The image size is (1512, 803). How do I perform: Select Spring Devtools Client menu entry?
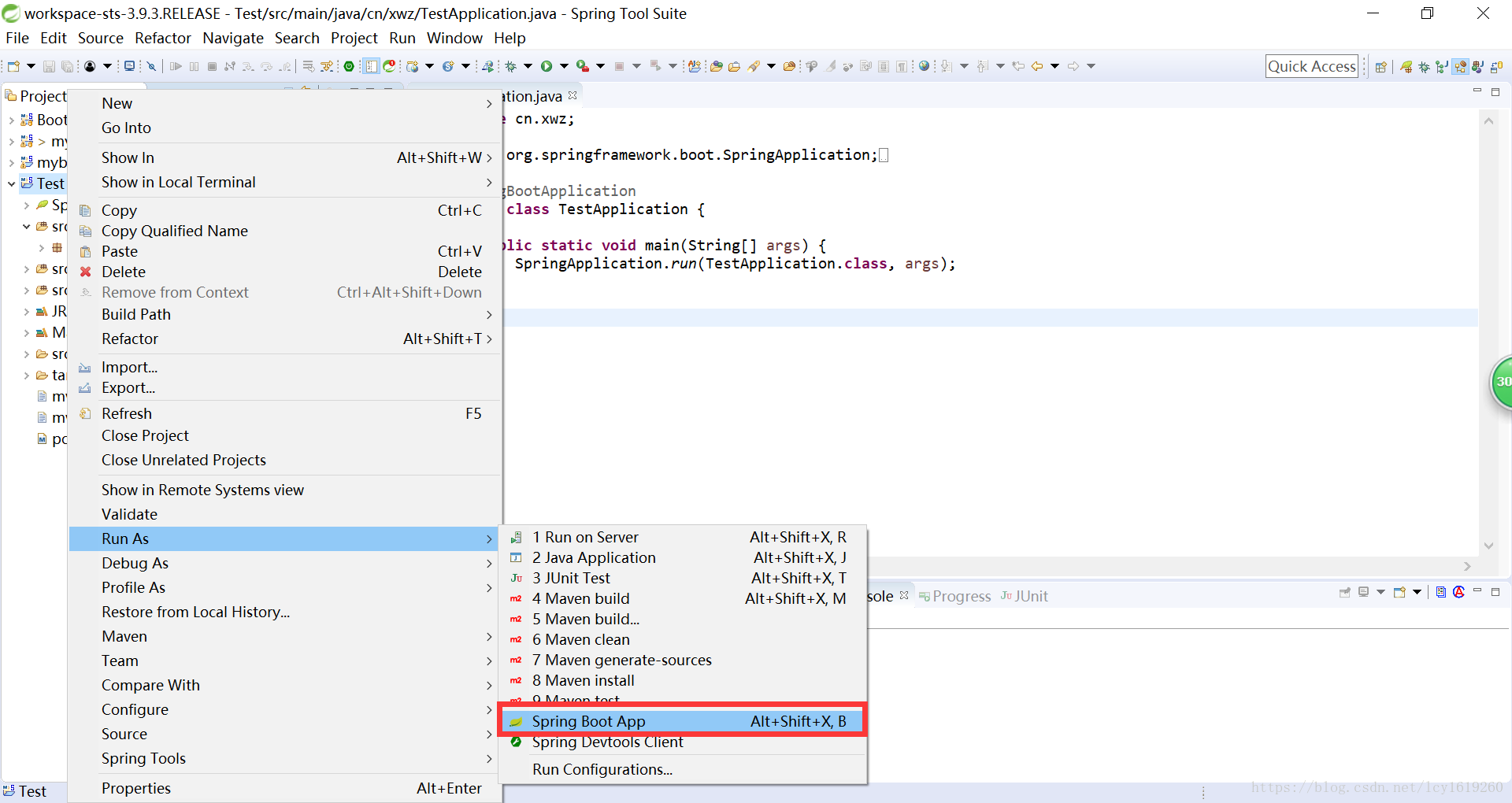682,742
